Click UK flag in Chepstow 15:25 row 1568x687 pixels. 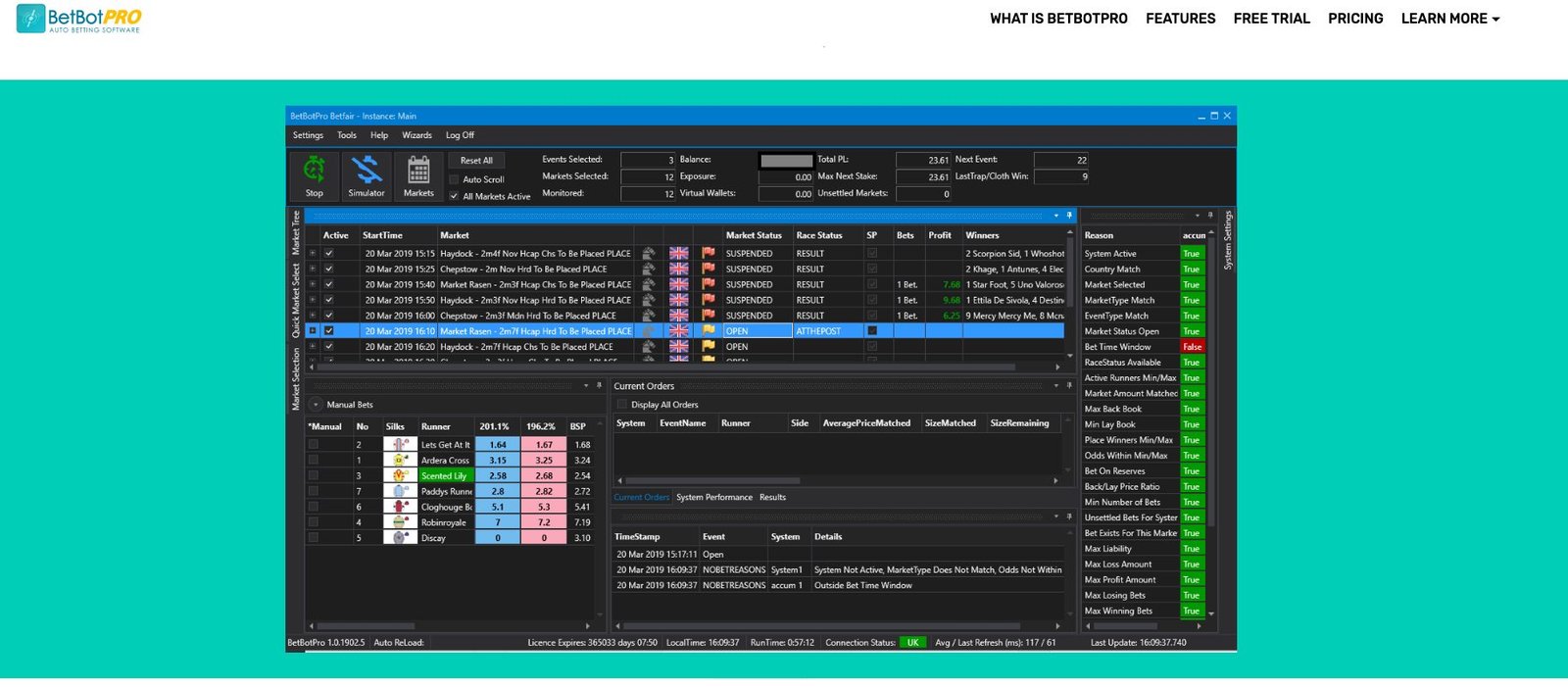(x=678, y=269)
